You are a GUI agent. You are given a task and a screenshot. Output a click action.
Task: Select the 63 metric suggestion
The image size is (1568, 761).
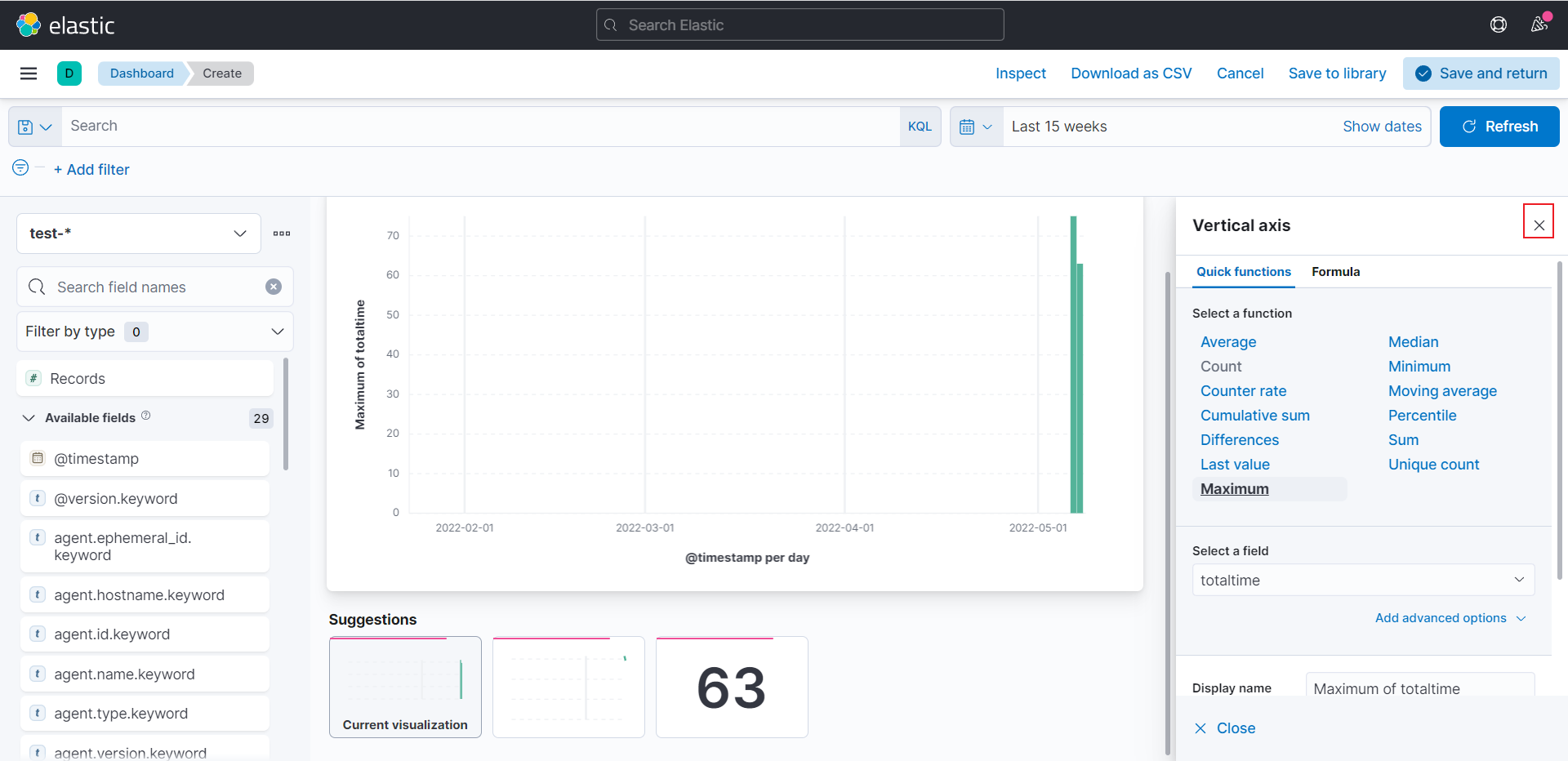click(x=732, y=687)
